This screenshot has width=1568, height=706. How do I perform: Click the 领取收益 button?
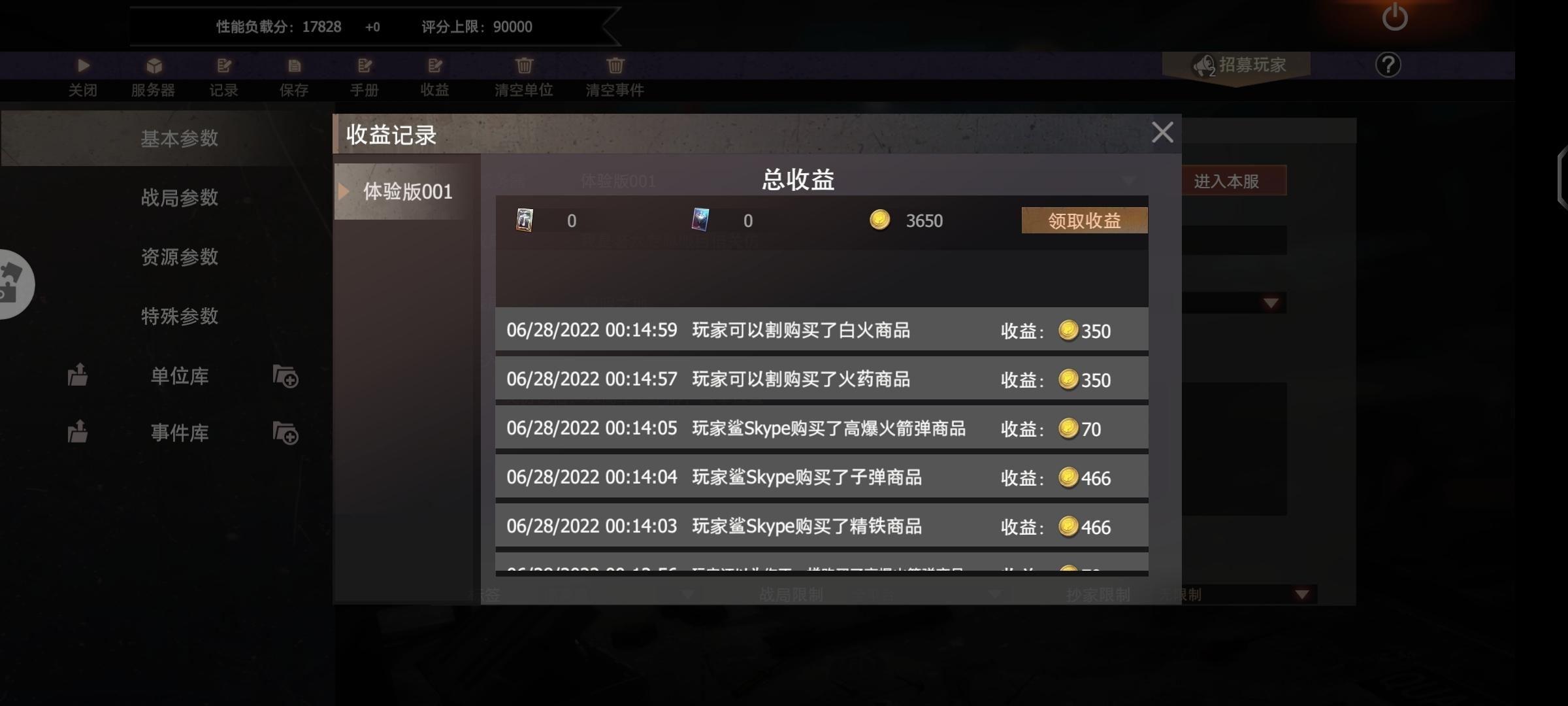coord(1085,220)
